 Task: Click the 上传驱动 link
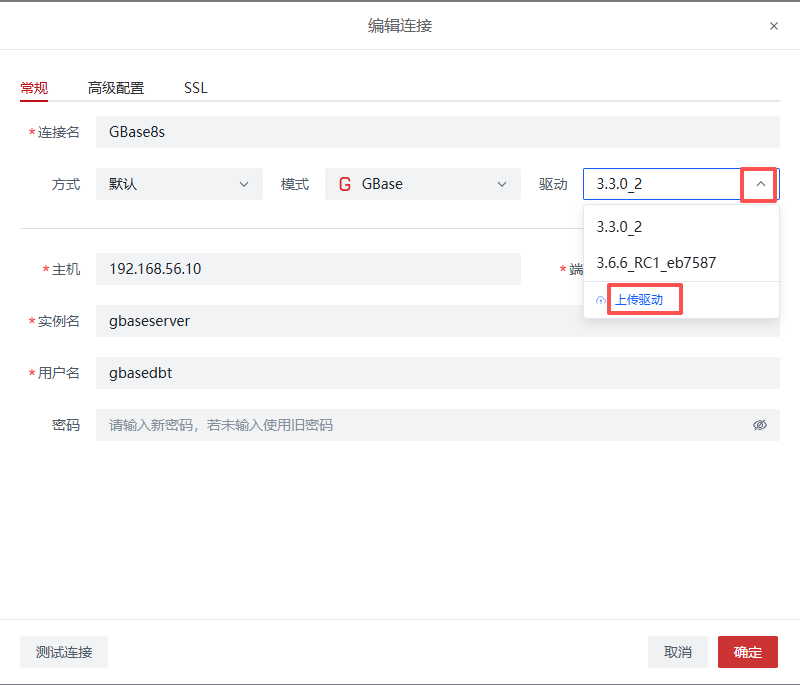[x=639, y=300]
